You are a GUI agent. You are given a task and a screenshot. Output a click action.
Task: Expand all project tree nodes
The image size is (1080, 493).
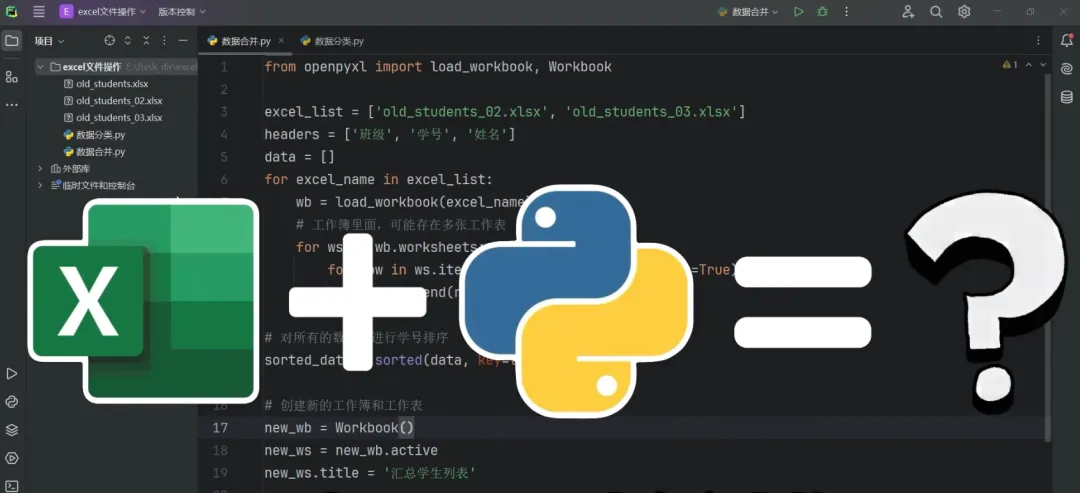tap(127, 41)
